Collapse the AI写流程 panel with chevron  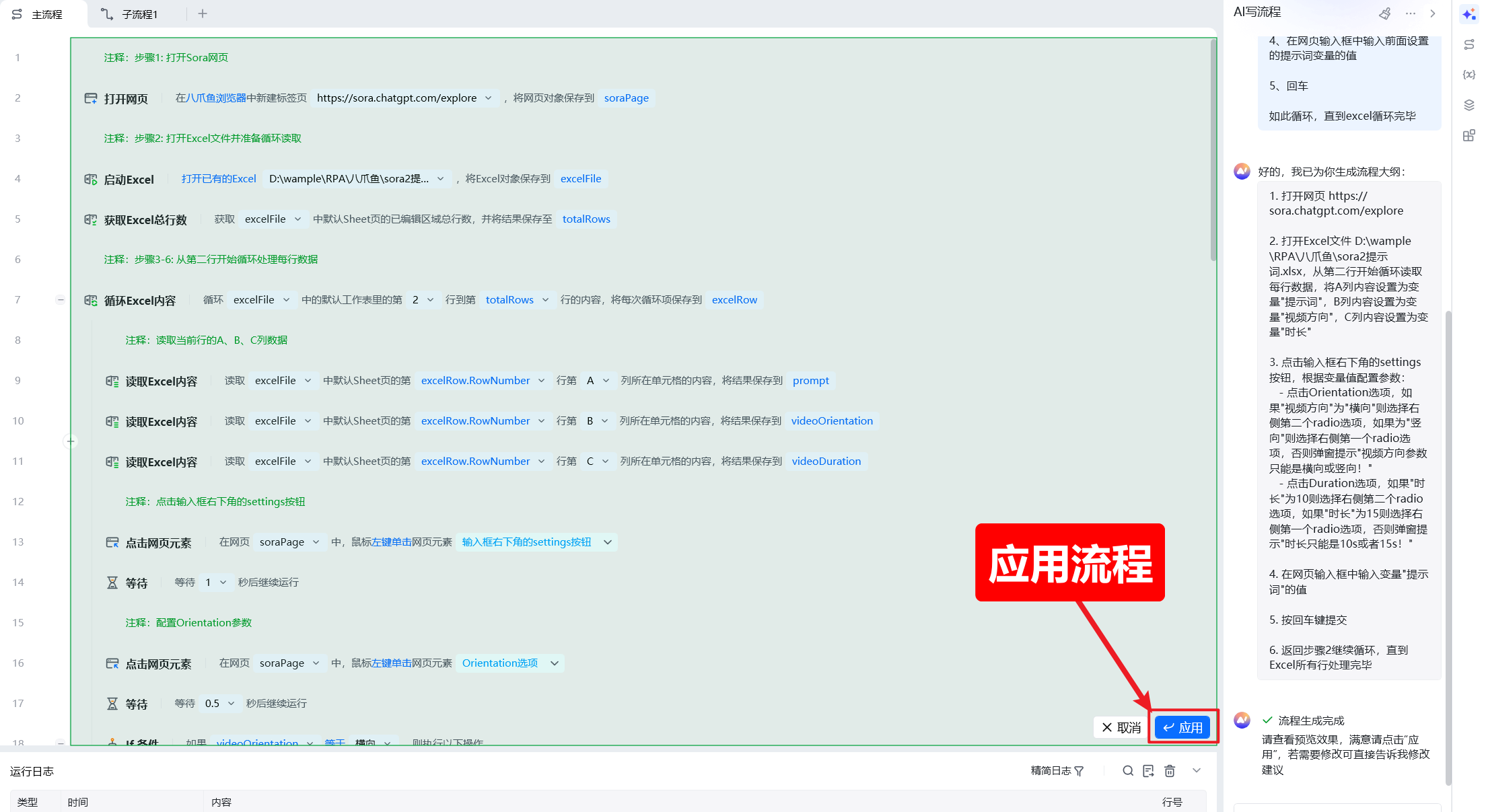1433,13
